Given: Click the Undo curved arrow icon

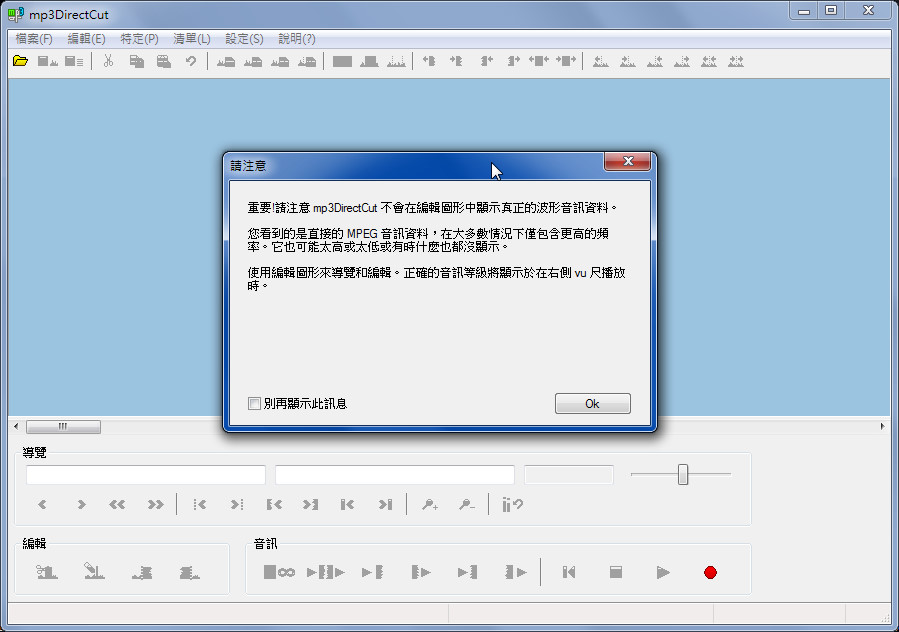Looking at the screenshot, I should 191,61.
